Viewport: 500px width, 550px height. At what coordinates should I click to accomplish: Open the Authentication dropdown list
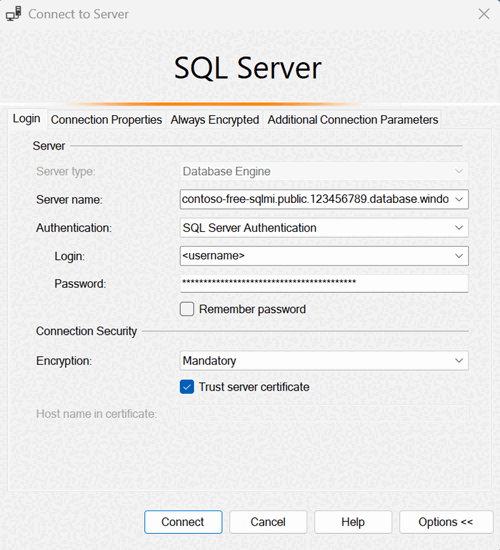click(324, 228)
